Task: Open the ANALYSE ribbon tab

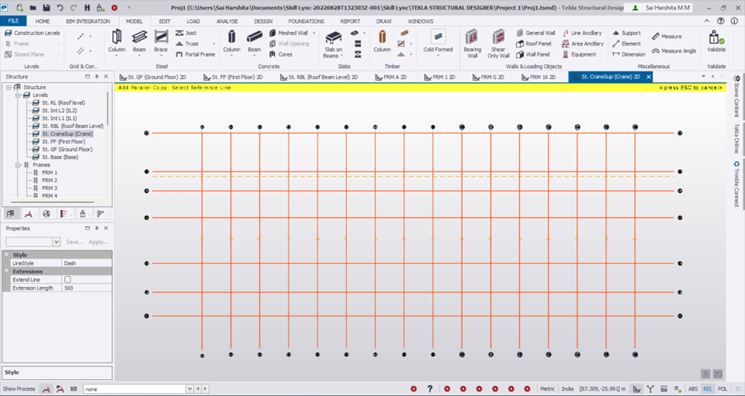Action: pos(227,21)
